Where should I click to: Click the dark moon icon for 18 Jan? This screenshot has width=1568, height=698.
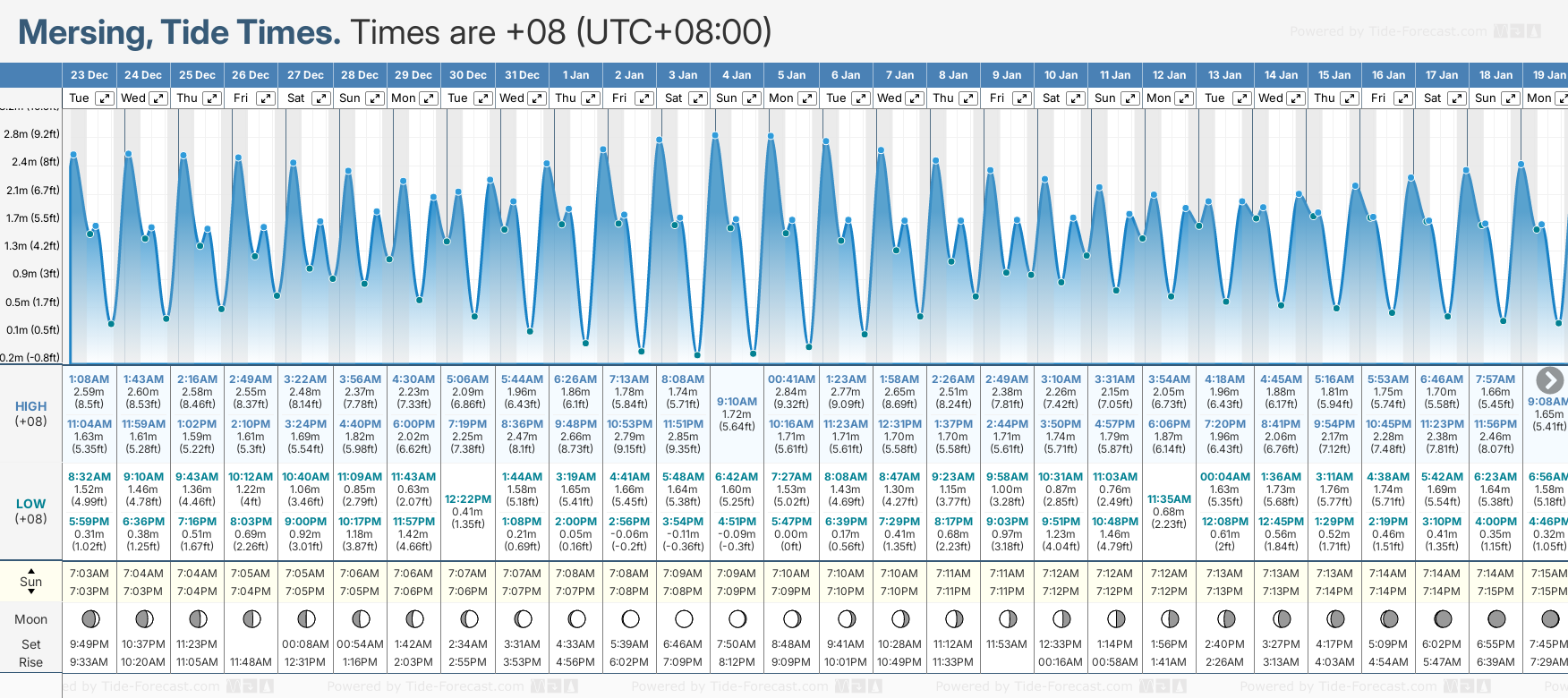[x=1496, y=618]
